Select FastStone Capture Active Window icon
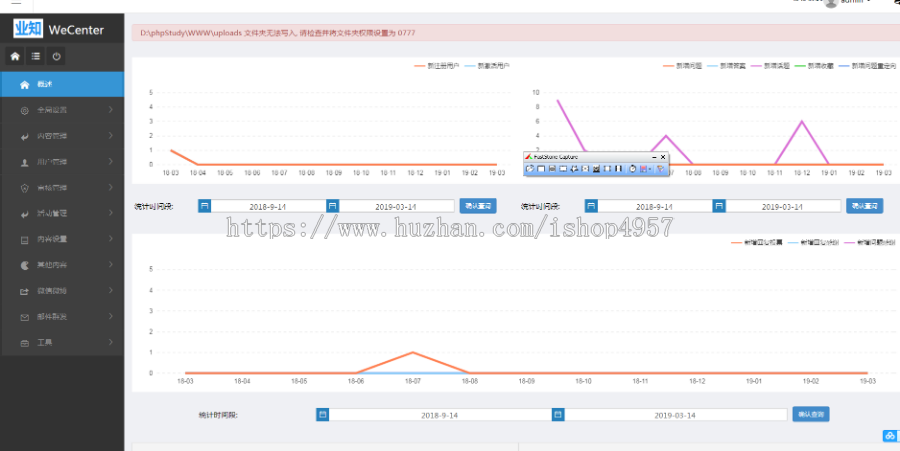Viewport: 900px width, 451px height. [541, 169]
